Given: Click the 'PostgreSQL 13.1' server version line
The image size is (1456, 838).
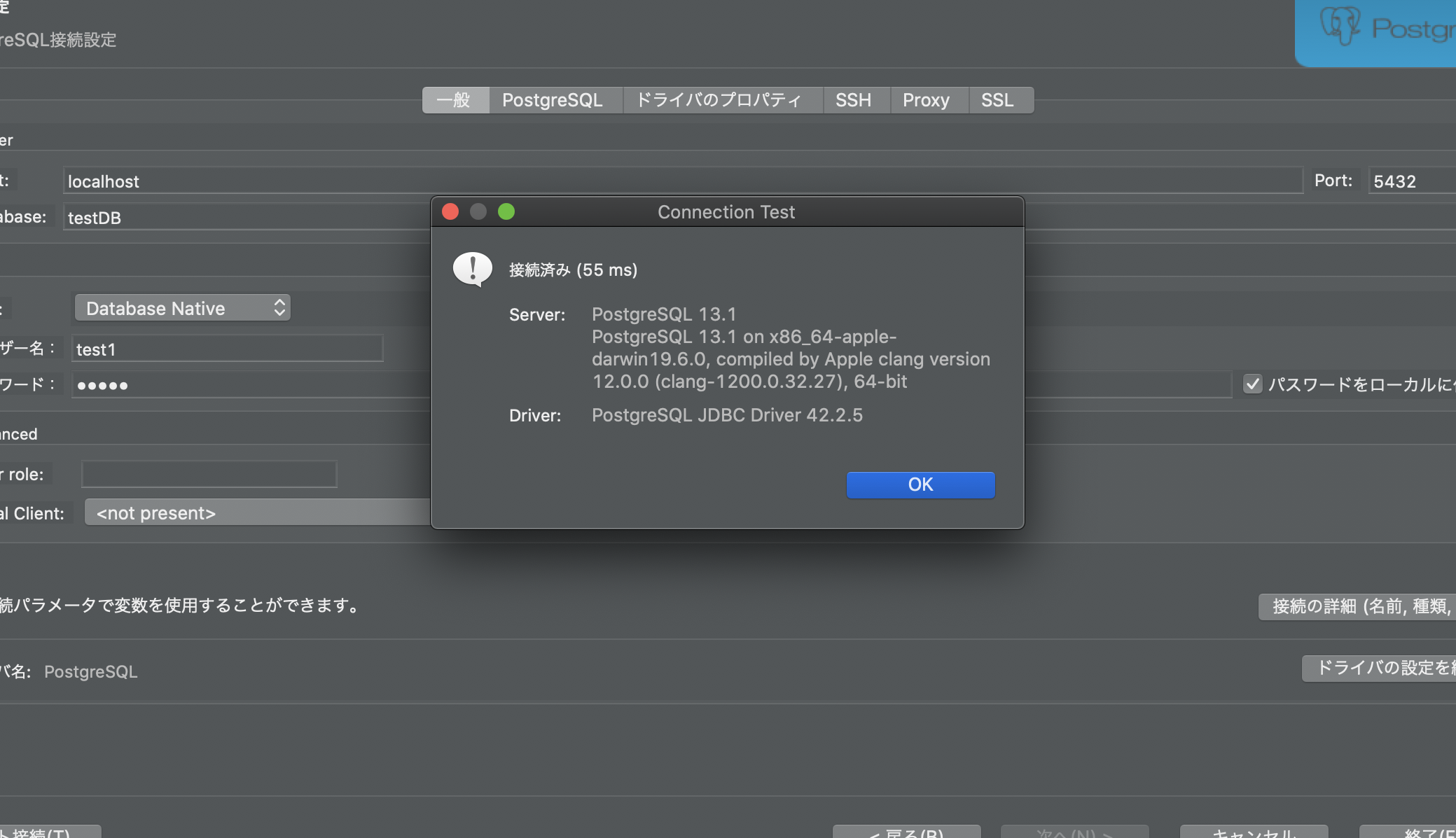Looking at the screenshot, I should click(664, 314).
